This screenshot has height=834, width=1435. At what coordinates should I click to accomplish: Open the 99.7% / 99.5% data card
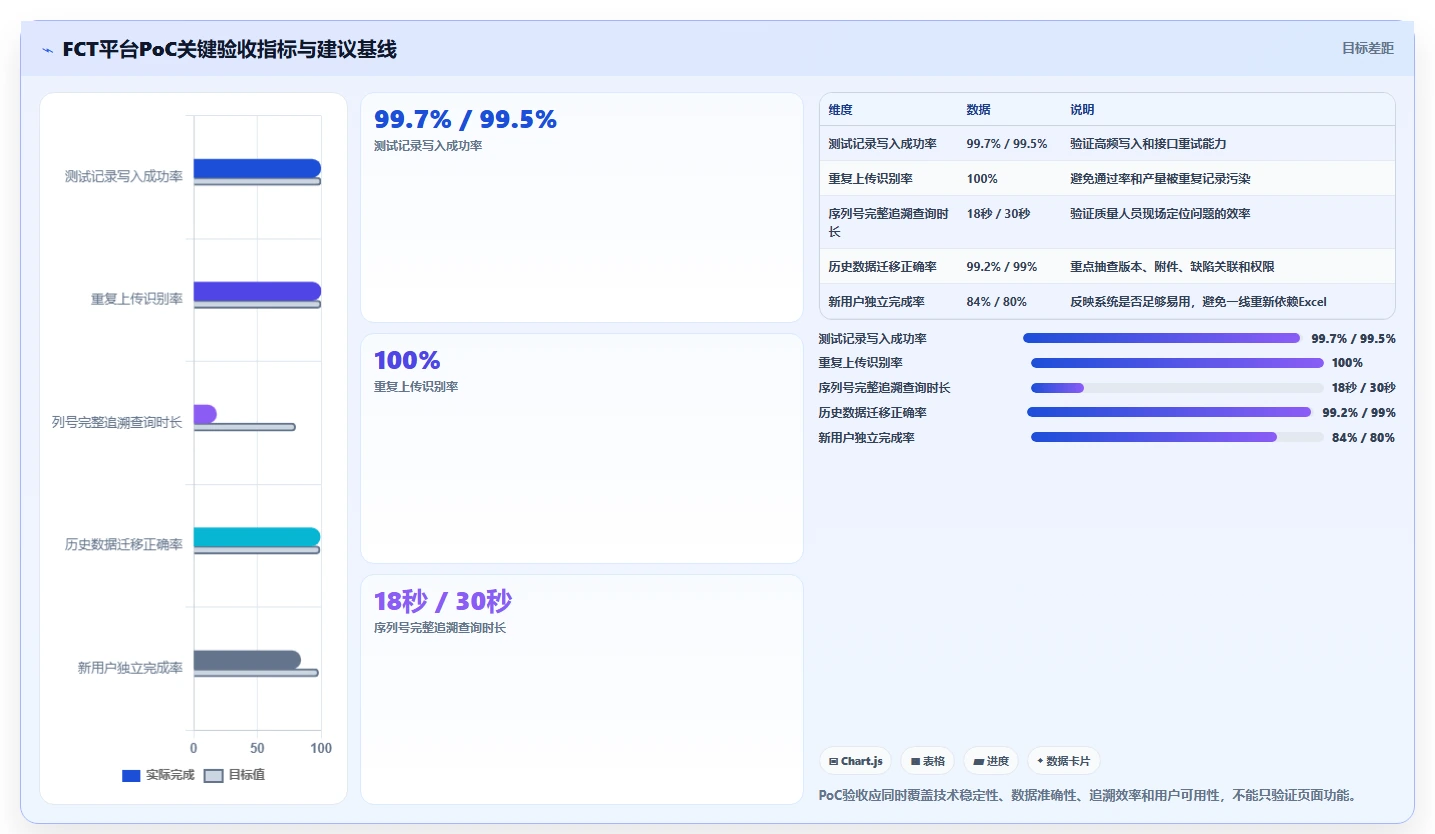582,207
